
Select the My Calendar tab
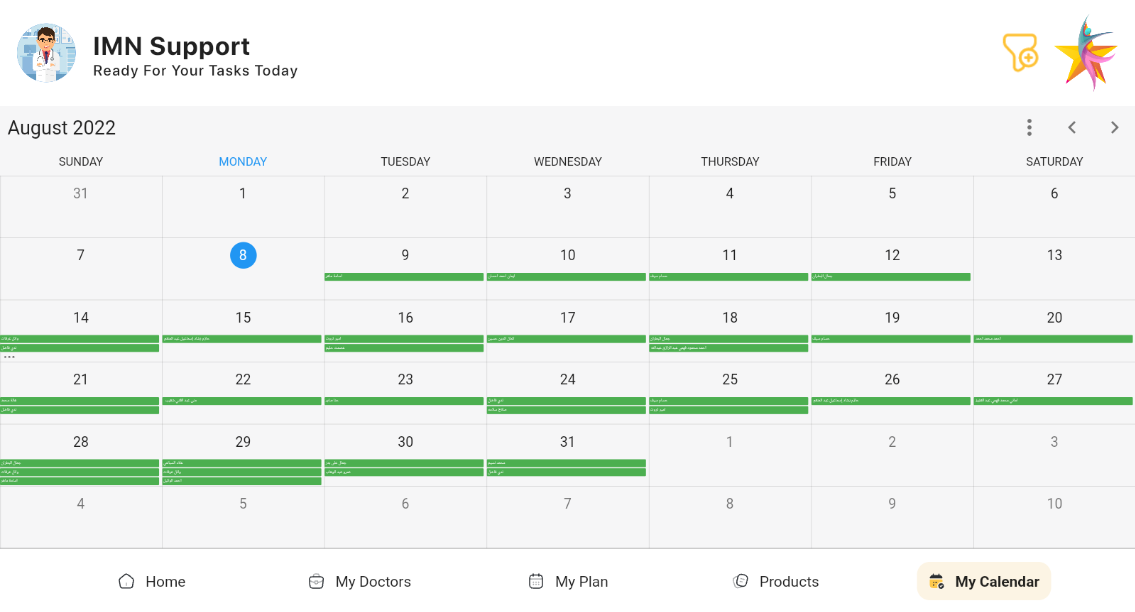pos(984,581)
